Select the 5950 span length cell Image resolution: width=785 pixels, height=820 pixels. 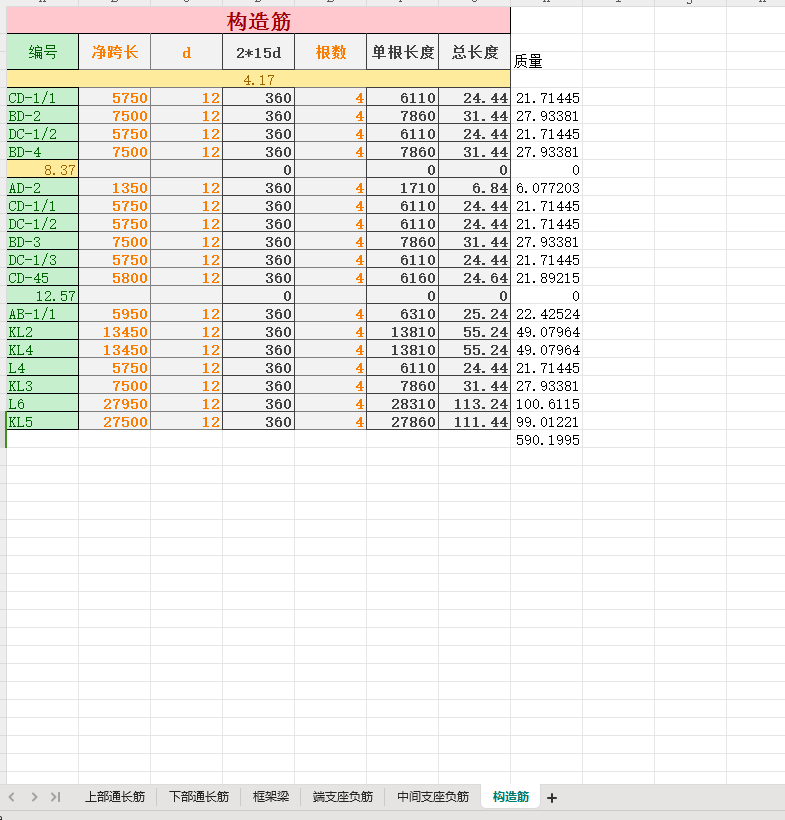(115, 314)
